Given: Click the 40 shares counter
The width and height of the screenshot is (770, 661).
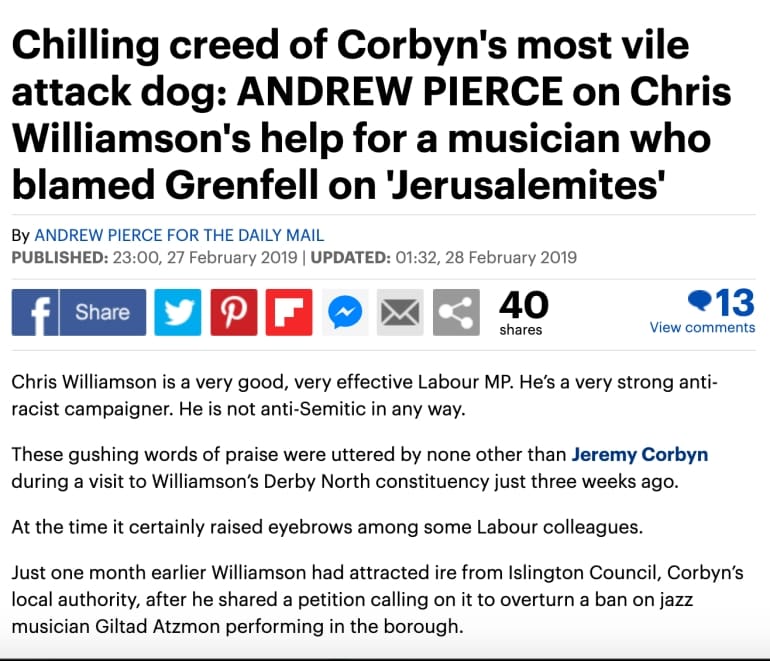Looking at the screenshot, I should pyautogui.click(x=523, y=312).
